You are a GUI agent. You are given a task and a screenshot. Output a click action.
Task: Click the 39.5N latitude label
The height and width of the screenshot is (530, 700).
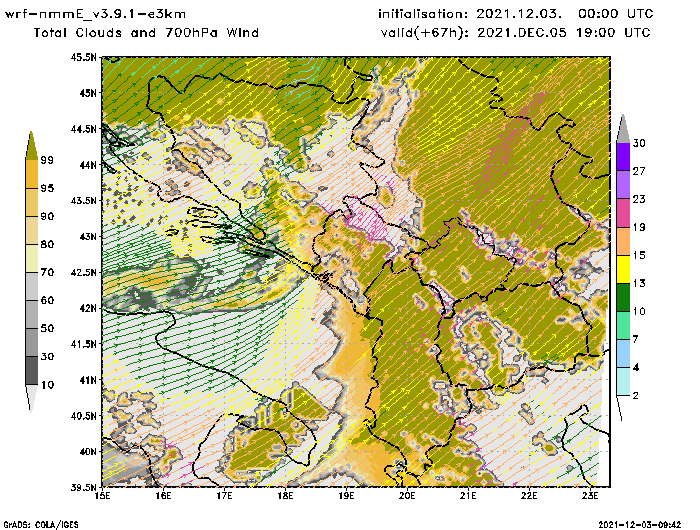pyautogui.click(x=83, y=487)
